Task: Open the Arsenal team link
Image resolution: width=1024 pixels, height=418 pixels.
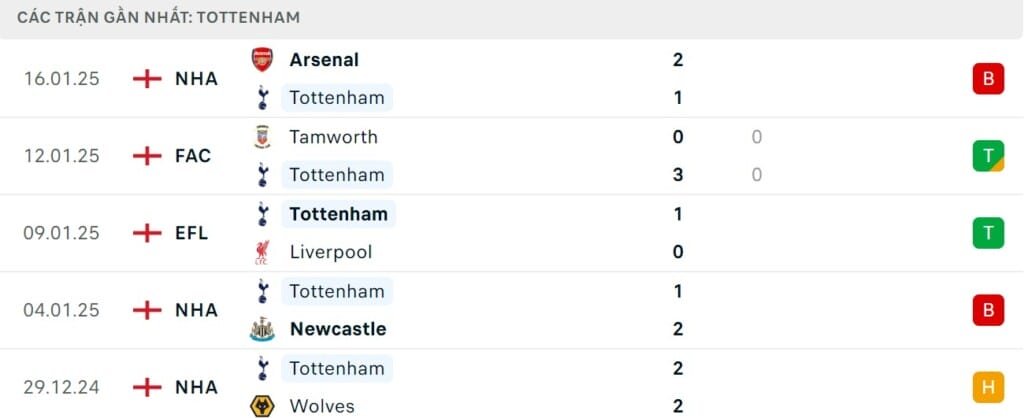Action: 324,59
